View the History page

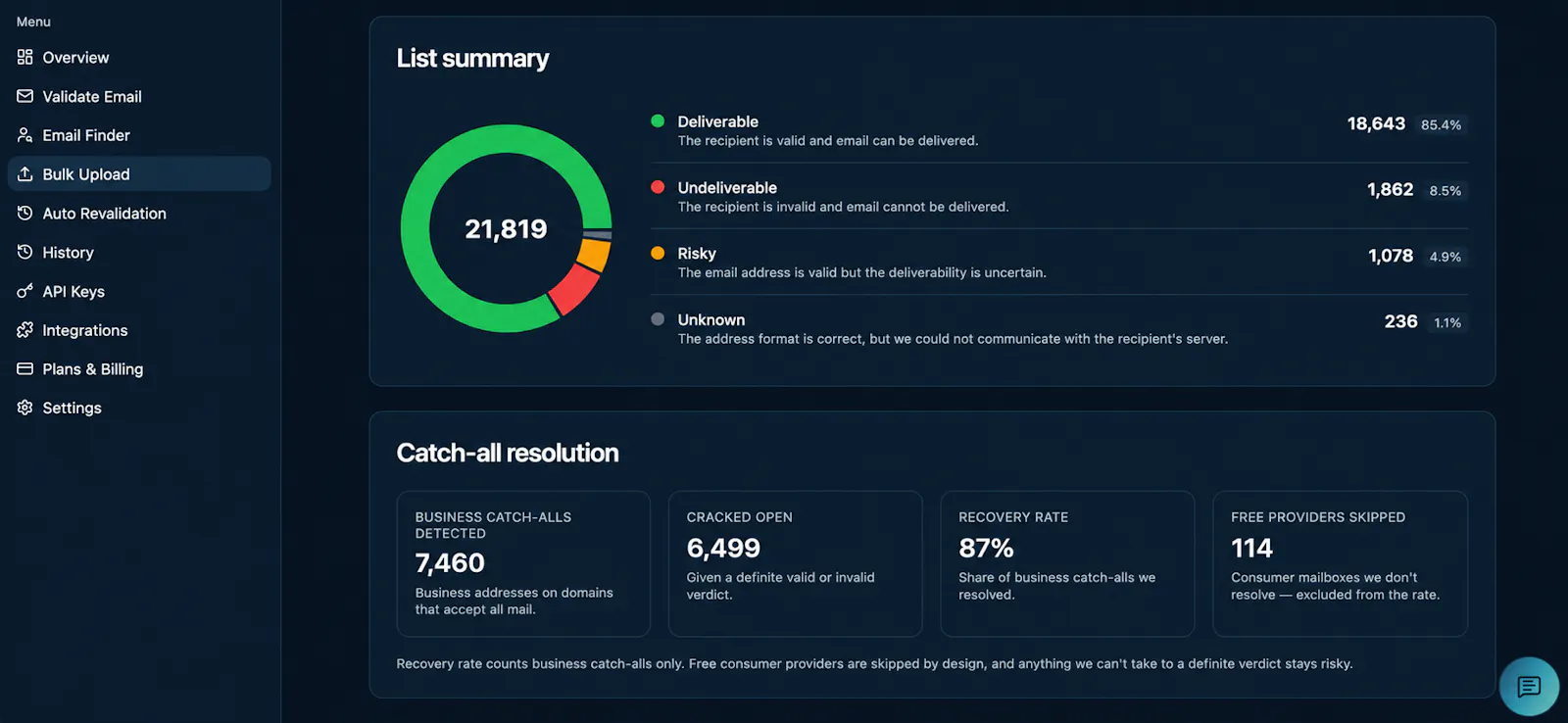(x=139, y=252)
